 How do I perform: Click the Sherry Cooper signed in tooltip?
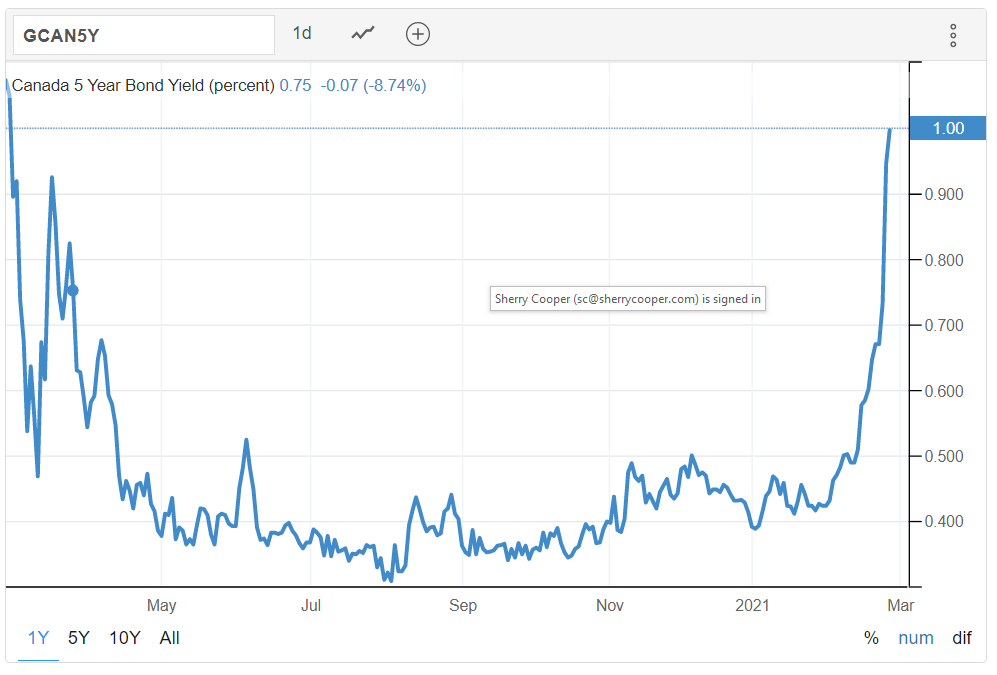coord(628,299)
